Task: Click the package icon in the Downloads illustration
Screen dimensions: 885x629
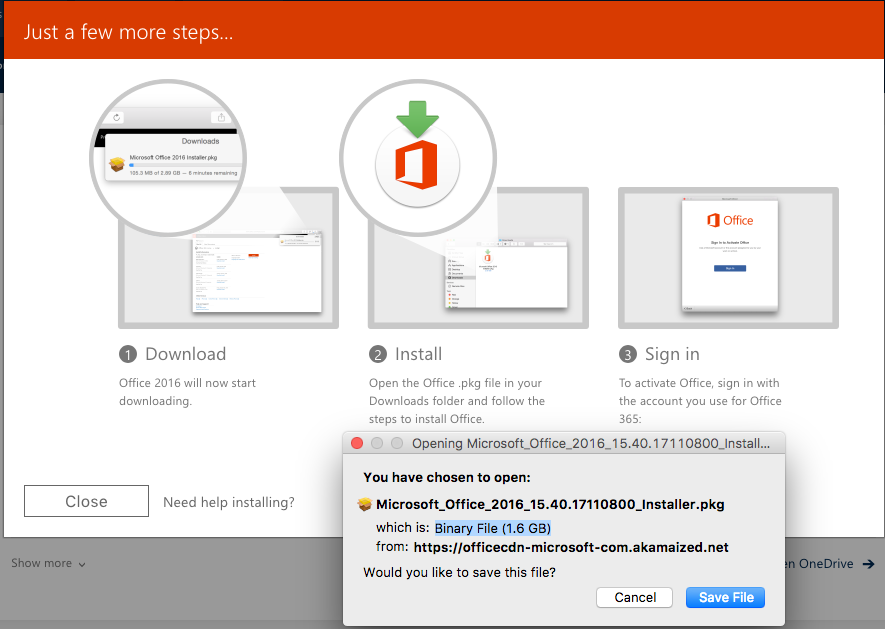Action: point(117,164)
